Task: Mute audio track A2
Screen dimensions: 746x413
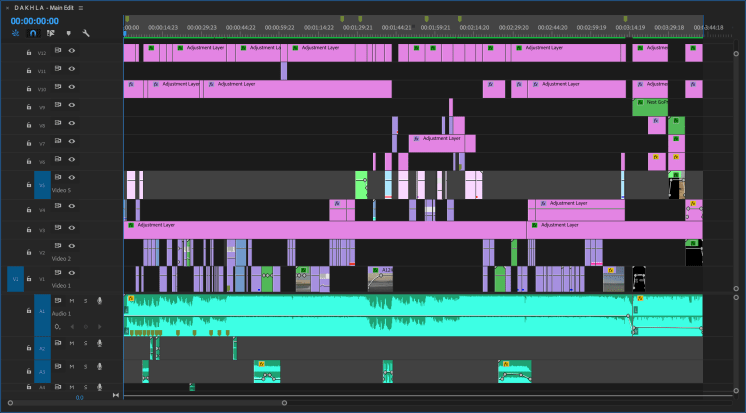Action: (x=71, y=343)
